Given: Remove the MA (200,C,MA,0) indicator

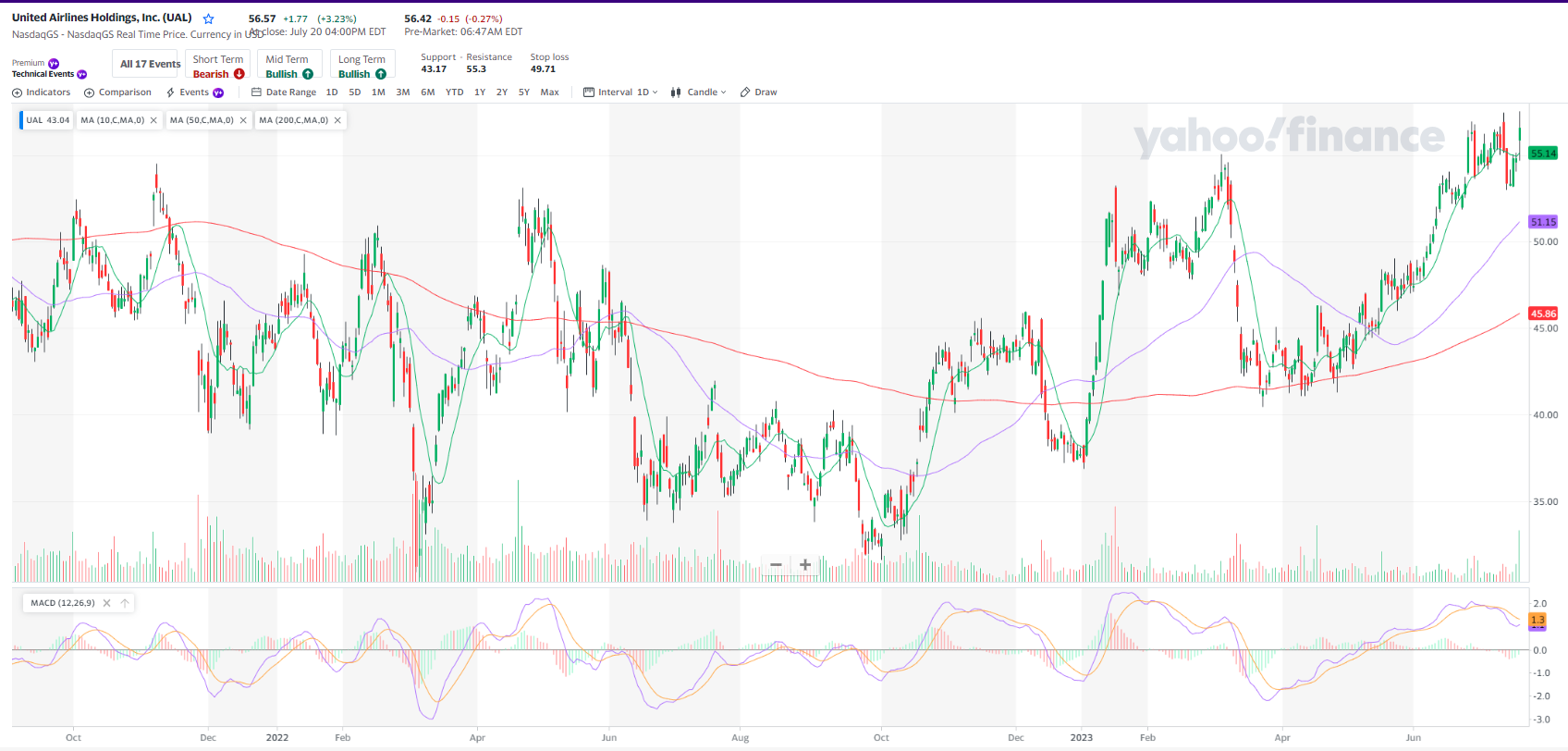Looking at the screenshot, I should pos(337,120).
